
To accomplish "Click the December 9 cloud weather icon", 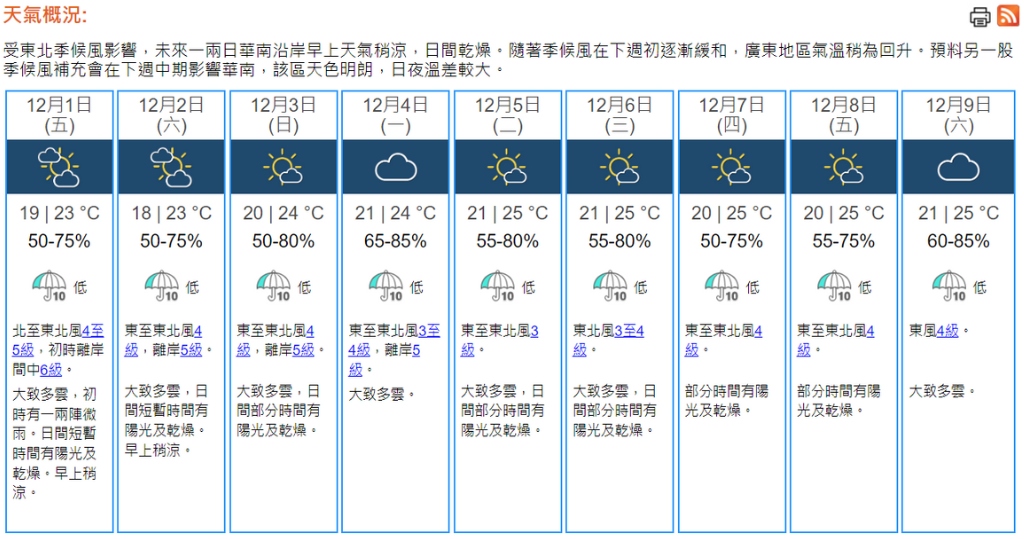I will (957, 167).
